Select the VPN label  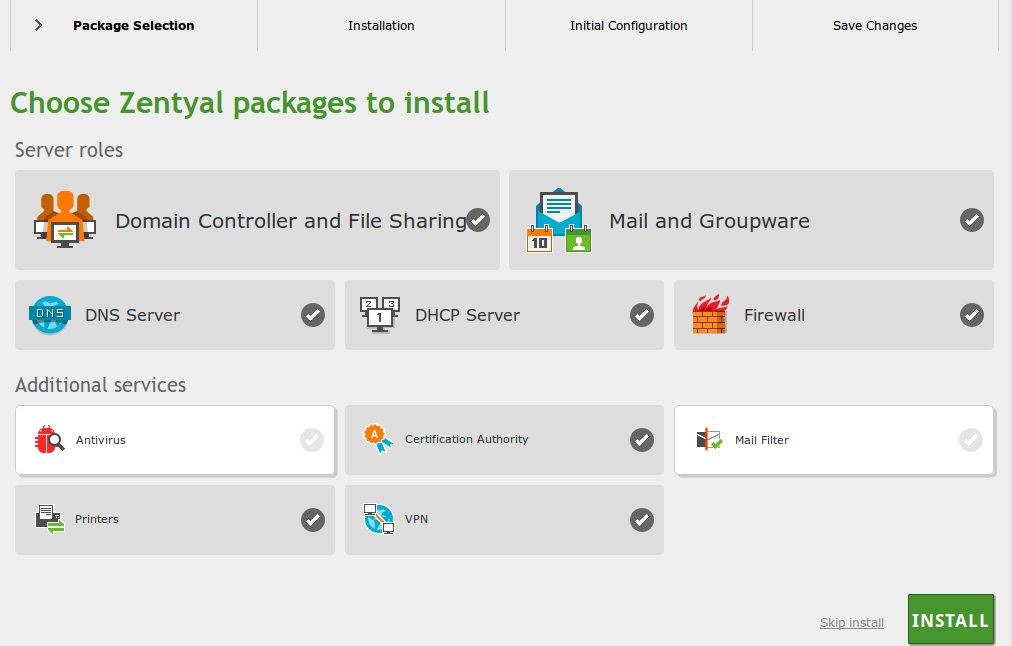(416, 519)
